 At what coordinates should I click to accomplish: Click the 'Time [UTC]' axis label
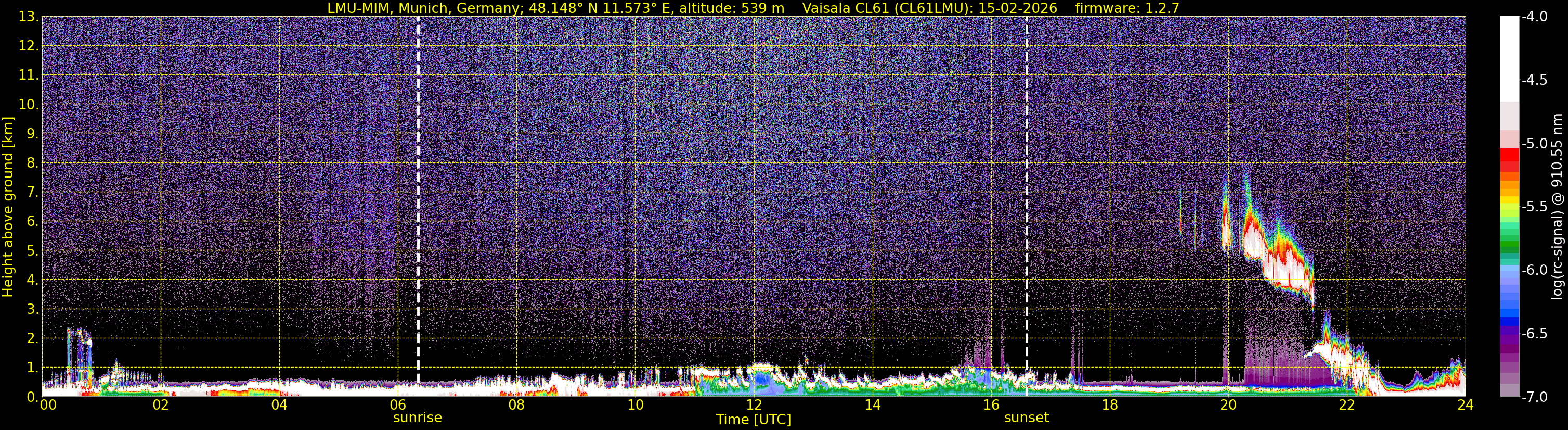click(754, 419)
